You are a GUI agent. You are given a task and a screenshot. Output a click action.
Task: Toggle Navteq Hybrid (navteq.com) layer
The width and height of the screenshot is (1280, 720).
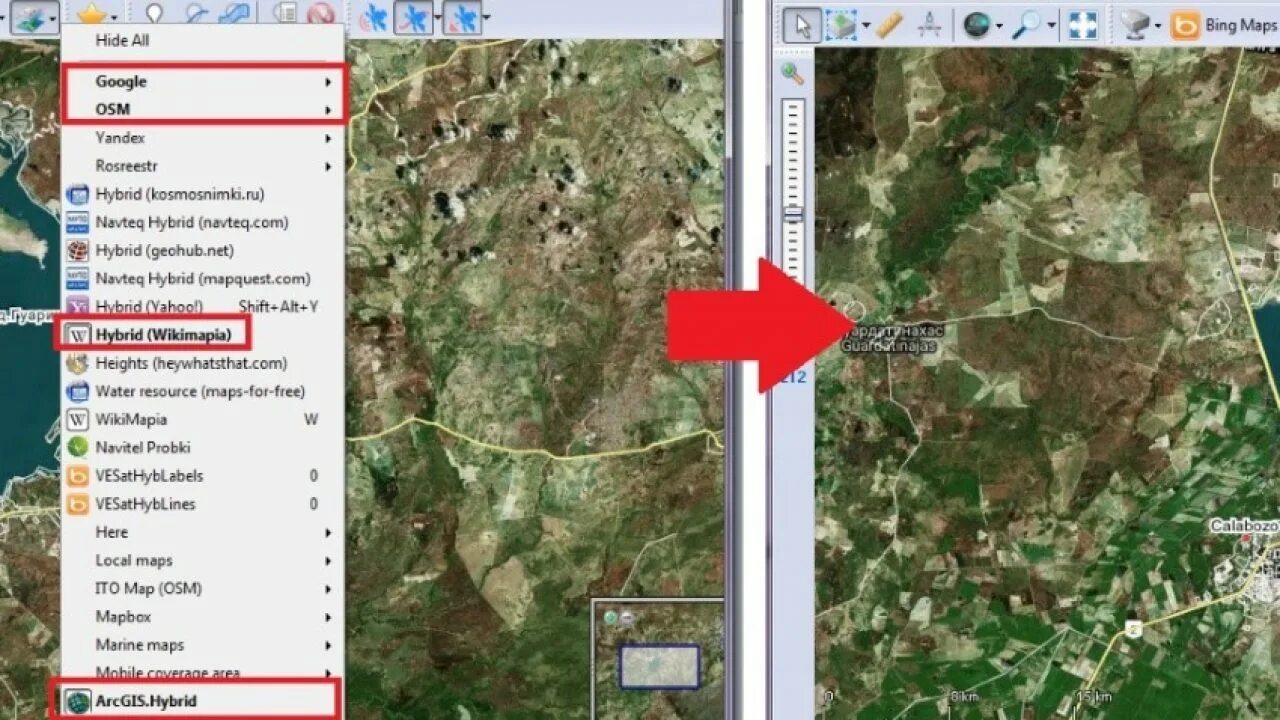tap(204, 222)
